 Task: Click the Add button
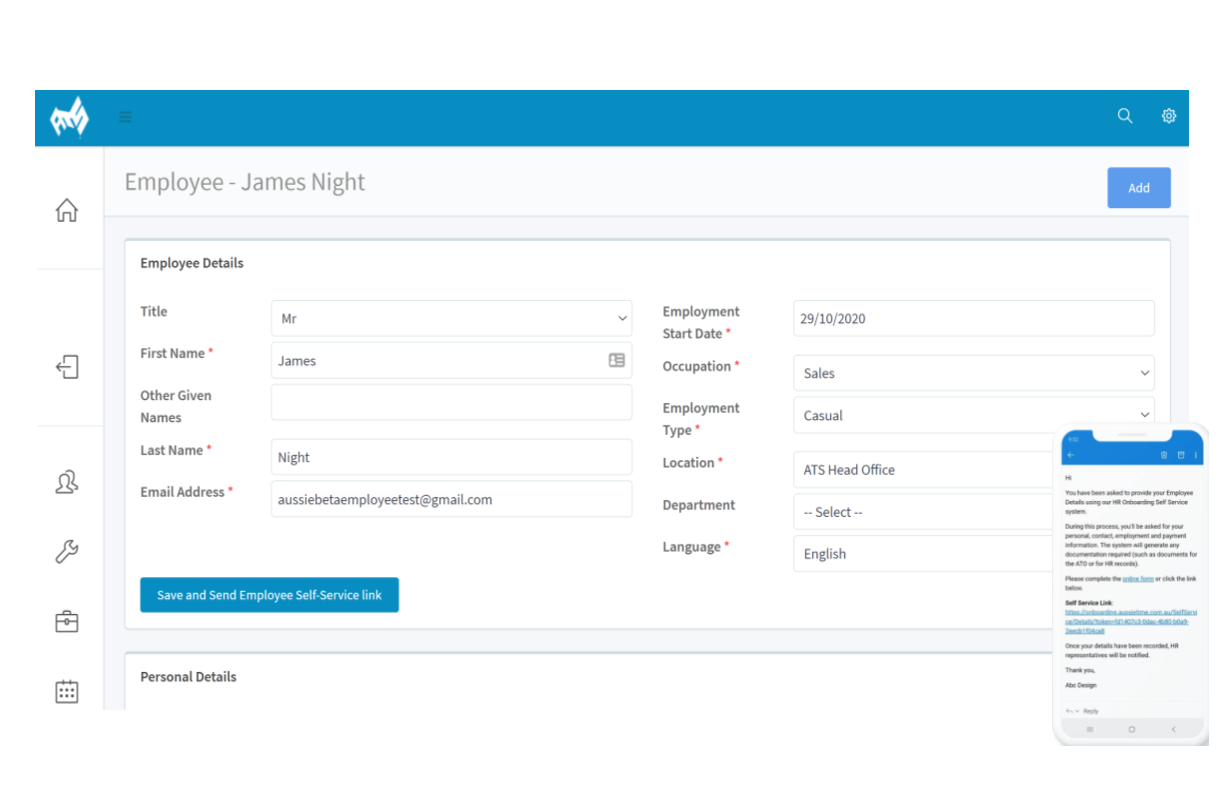1138,188
